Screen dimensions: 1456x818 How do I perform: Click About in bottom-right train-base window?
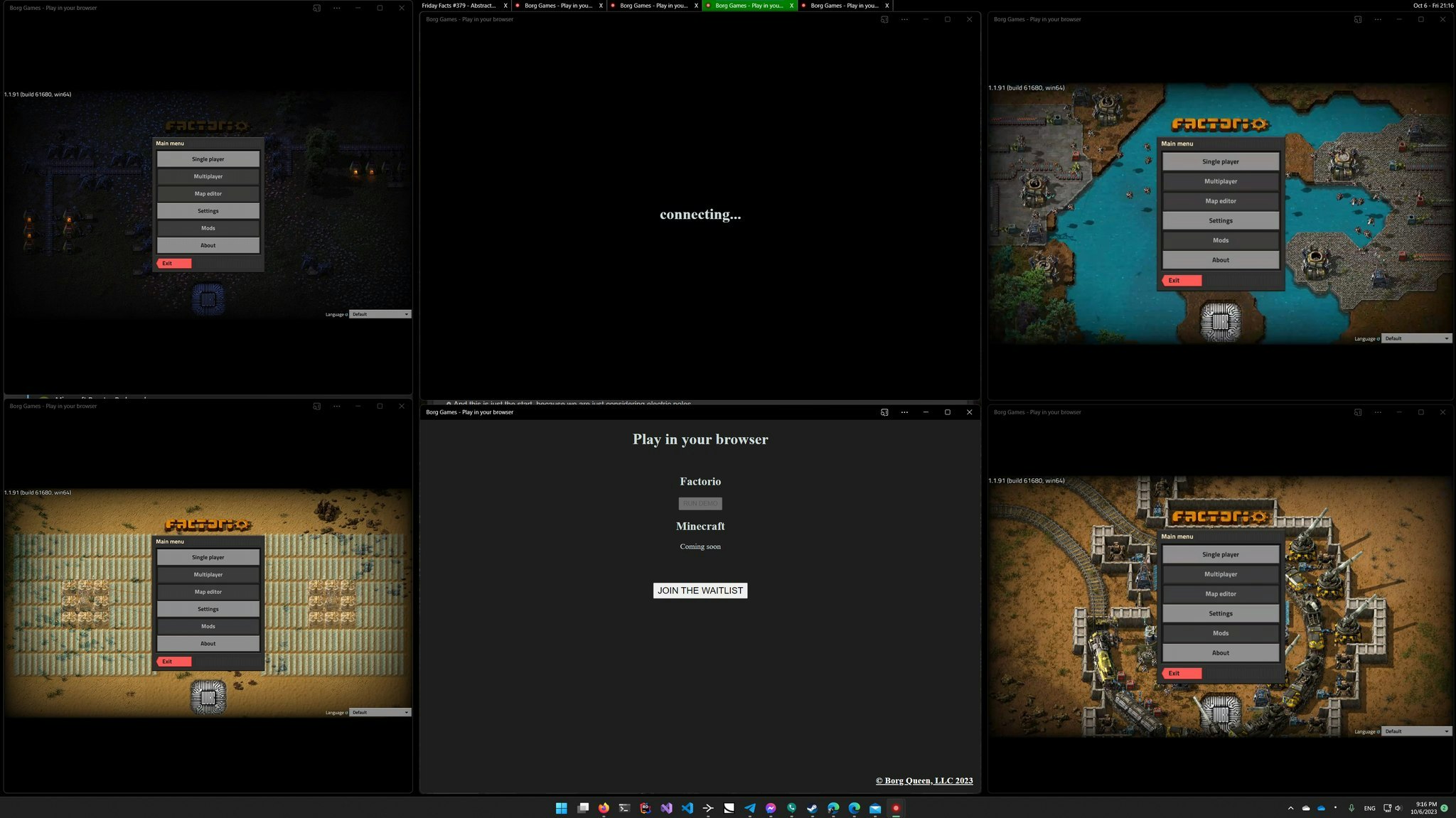pos(1221,652)
